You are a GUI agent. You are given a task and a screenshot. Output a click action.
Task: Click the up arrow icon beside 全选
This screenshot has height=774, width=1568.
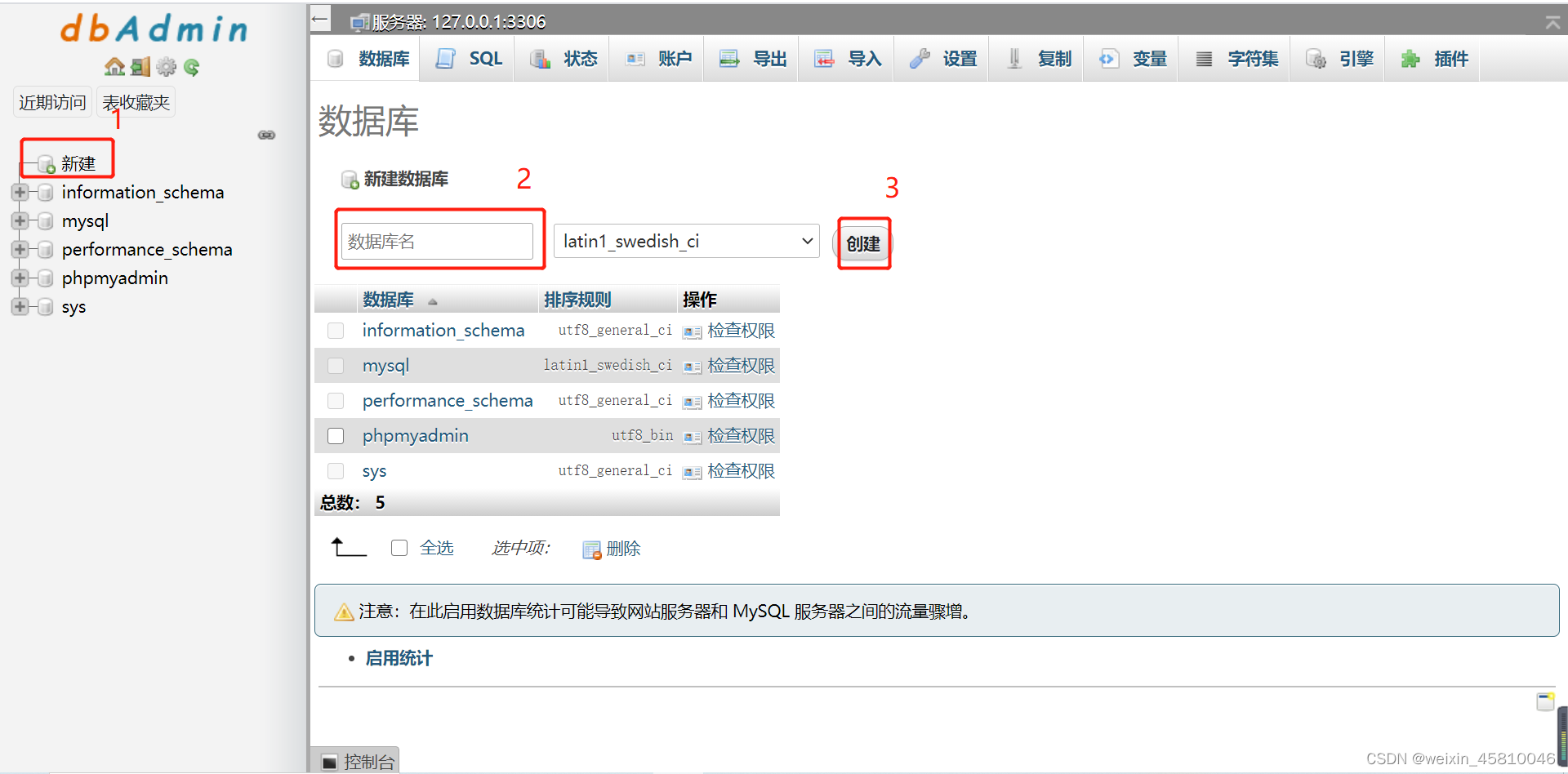pyautogui.click(x=349, y=547)
